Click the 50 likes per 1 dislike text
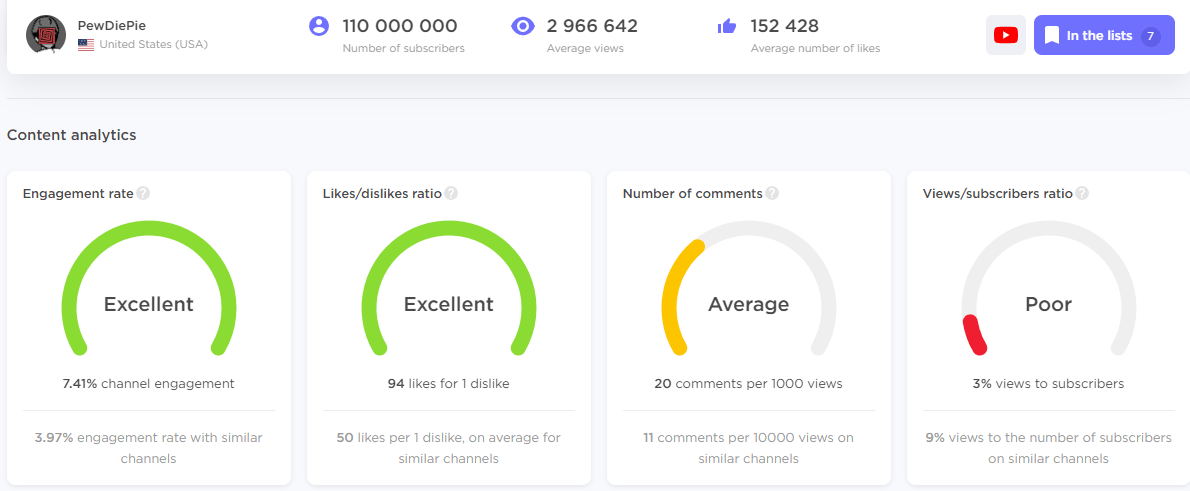1190x491 pixels. [449, 449]
